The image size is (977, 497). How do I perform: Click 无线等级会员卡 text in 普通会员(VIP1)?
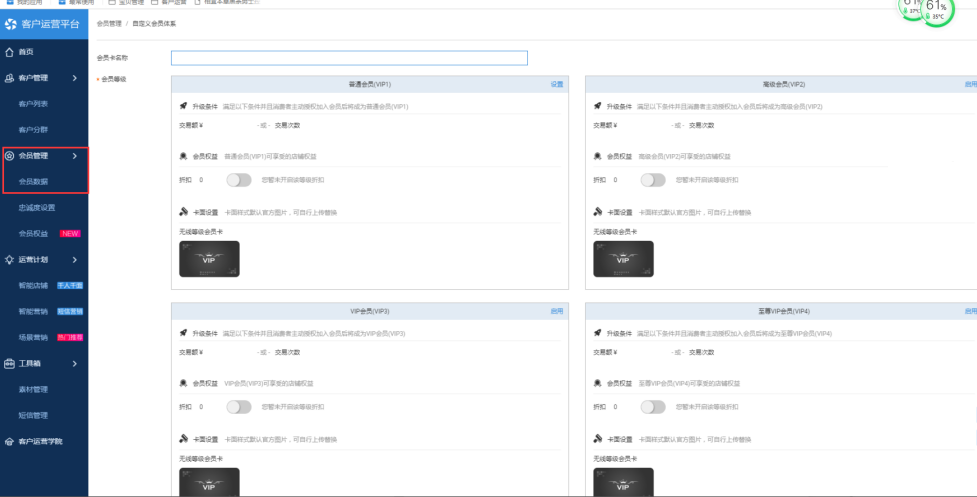(201, 232)
